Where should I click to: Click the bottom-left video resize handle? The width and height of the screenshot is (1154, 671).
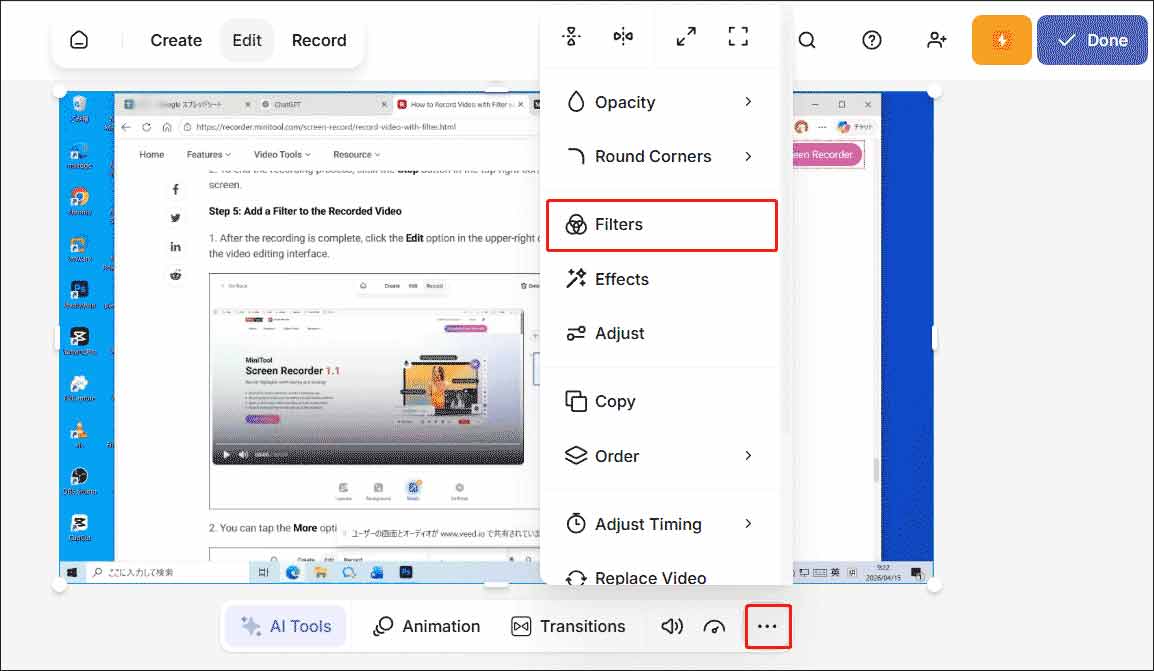pyautogui.click(x=60, y=586)
